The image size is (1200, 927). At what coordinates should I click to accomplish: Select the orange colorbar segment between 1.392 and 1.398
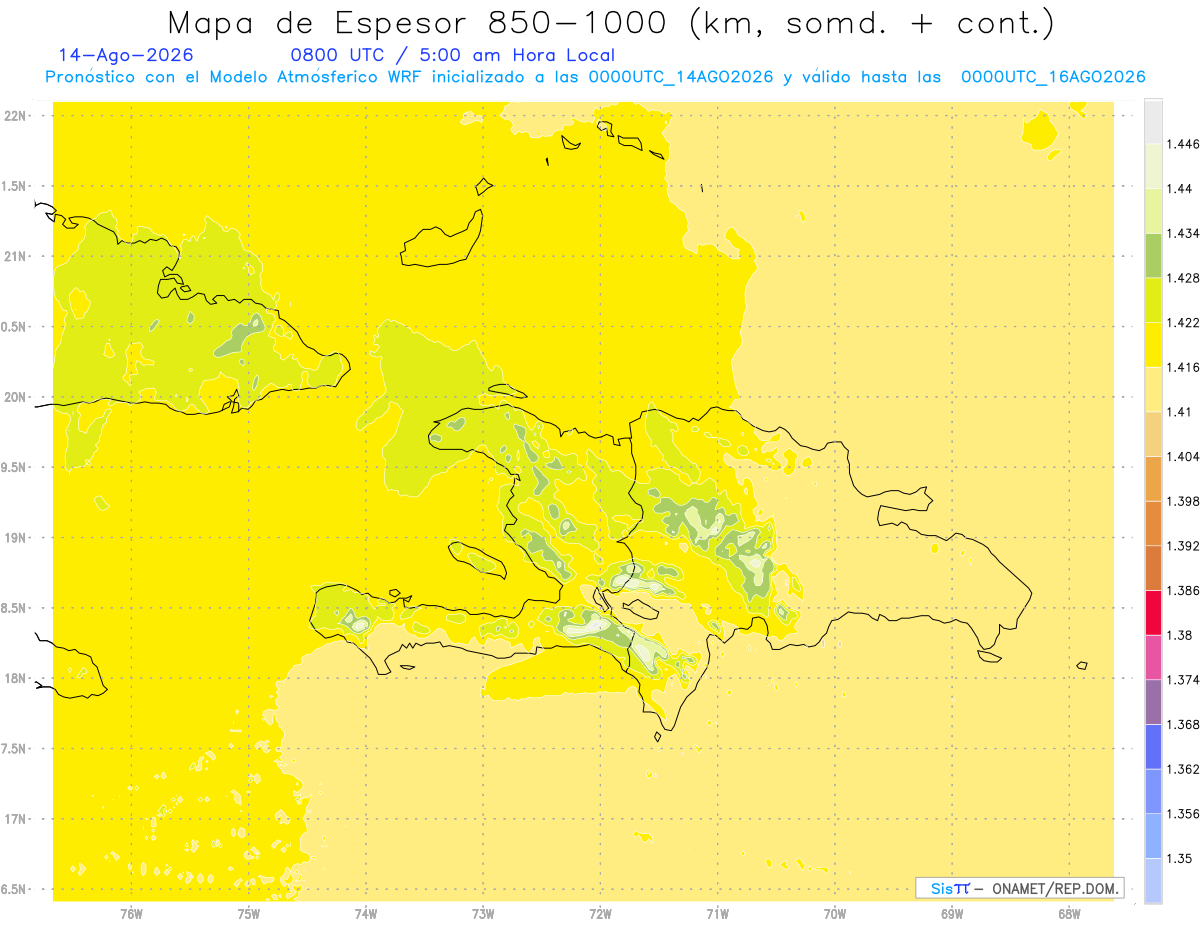(x=1153, y=523)
